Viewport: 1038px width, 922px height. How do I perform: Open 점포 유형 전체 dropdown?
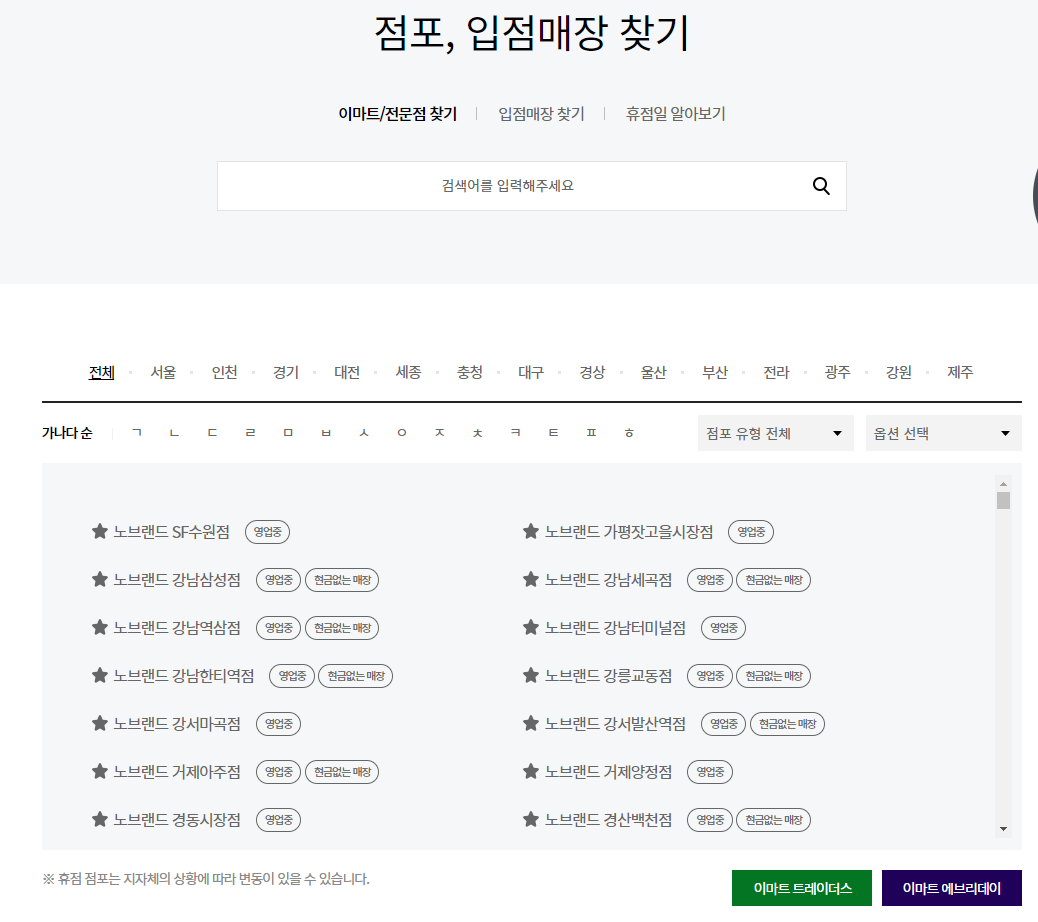(775, 434)
